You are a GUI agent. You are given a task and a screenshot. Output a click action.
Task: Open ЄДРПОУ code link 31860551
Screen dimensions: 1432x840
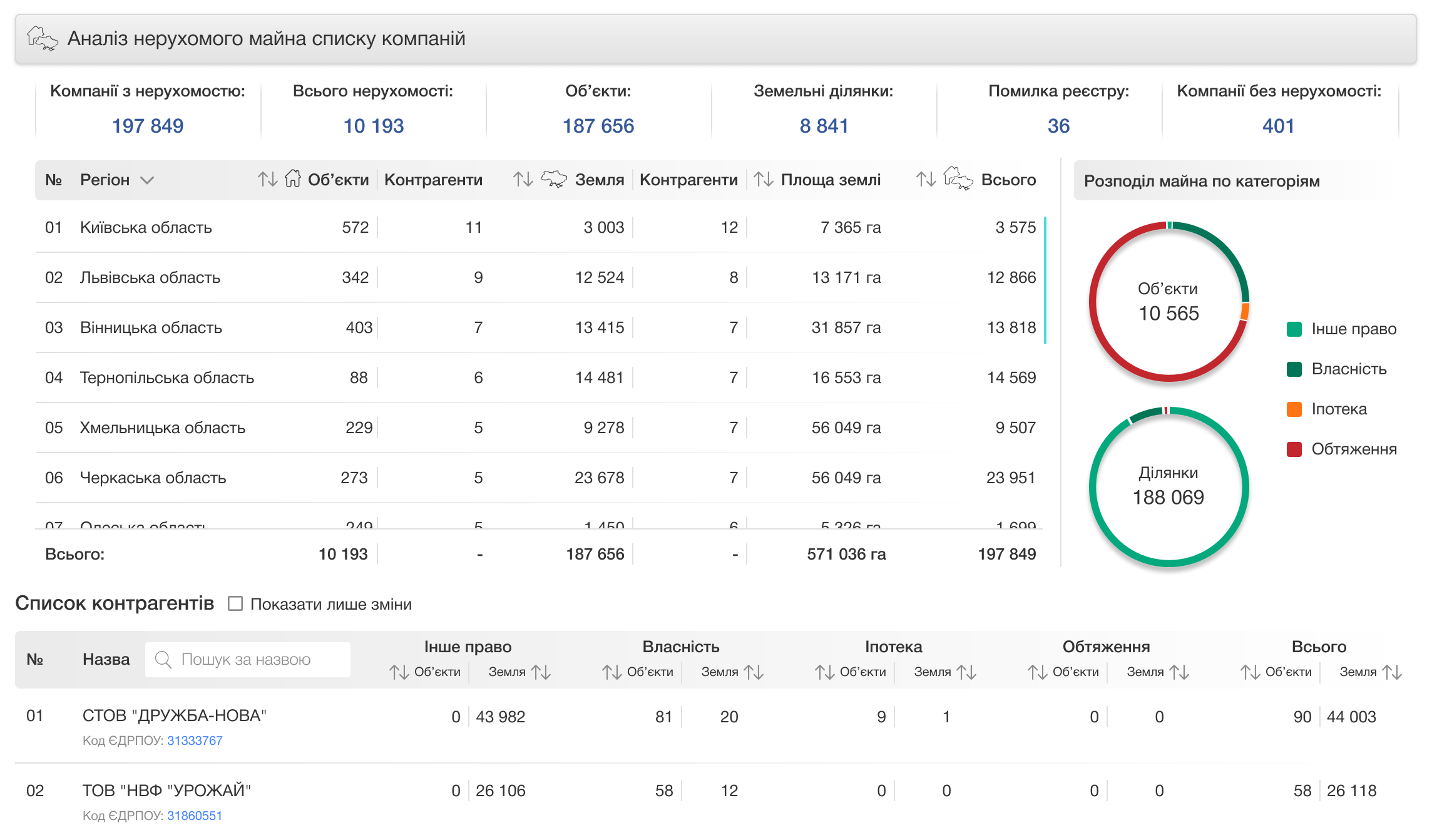tap(195, 816)
